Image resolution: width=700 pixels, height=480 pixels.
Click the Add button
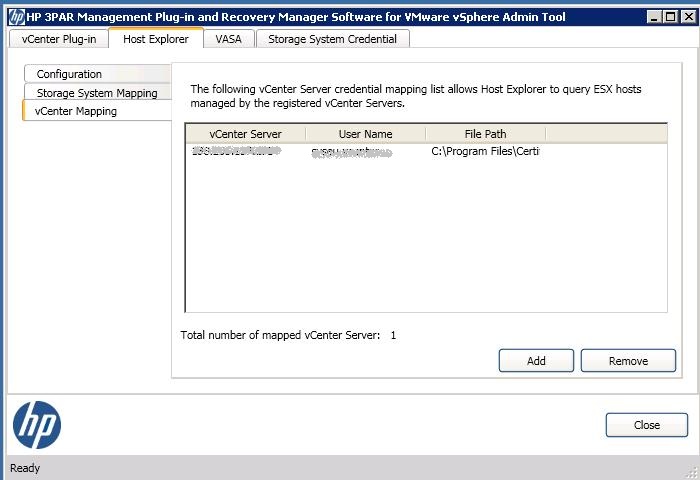tap(536, 360)
